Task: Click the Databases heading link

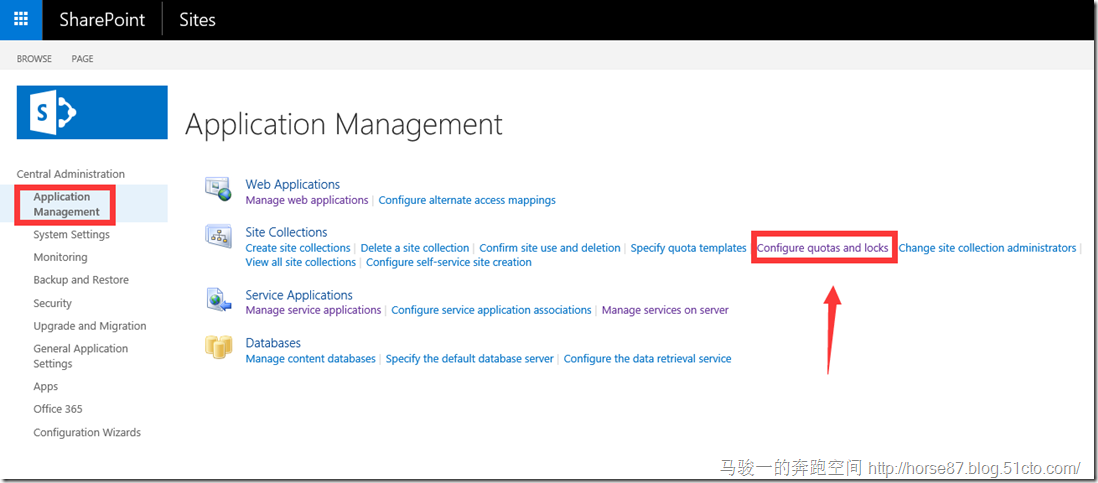Action: click(273, 343)
